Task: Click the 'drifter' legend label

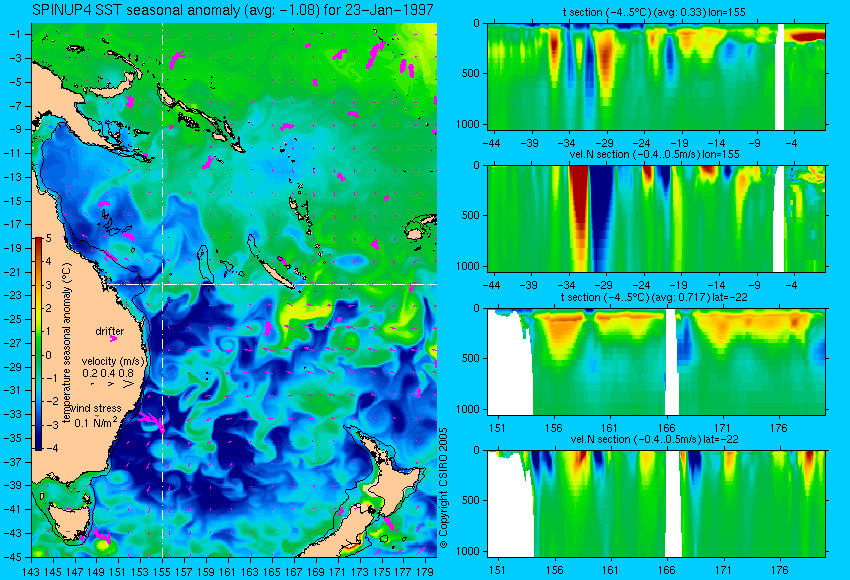Action: (x=110, y=331)
